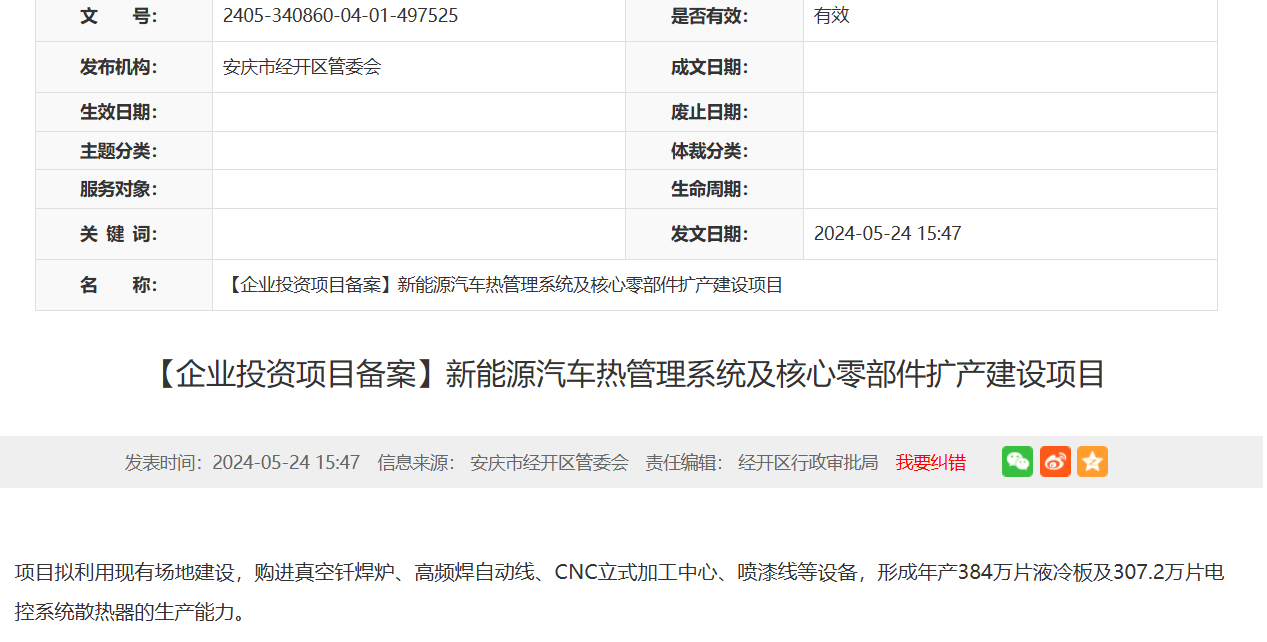This screenshot has height=642, width=1267.
Task: Click the 发文日期 value 2024-05-24 15:47
Action: click(x=887, y=234)
